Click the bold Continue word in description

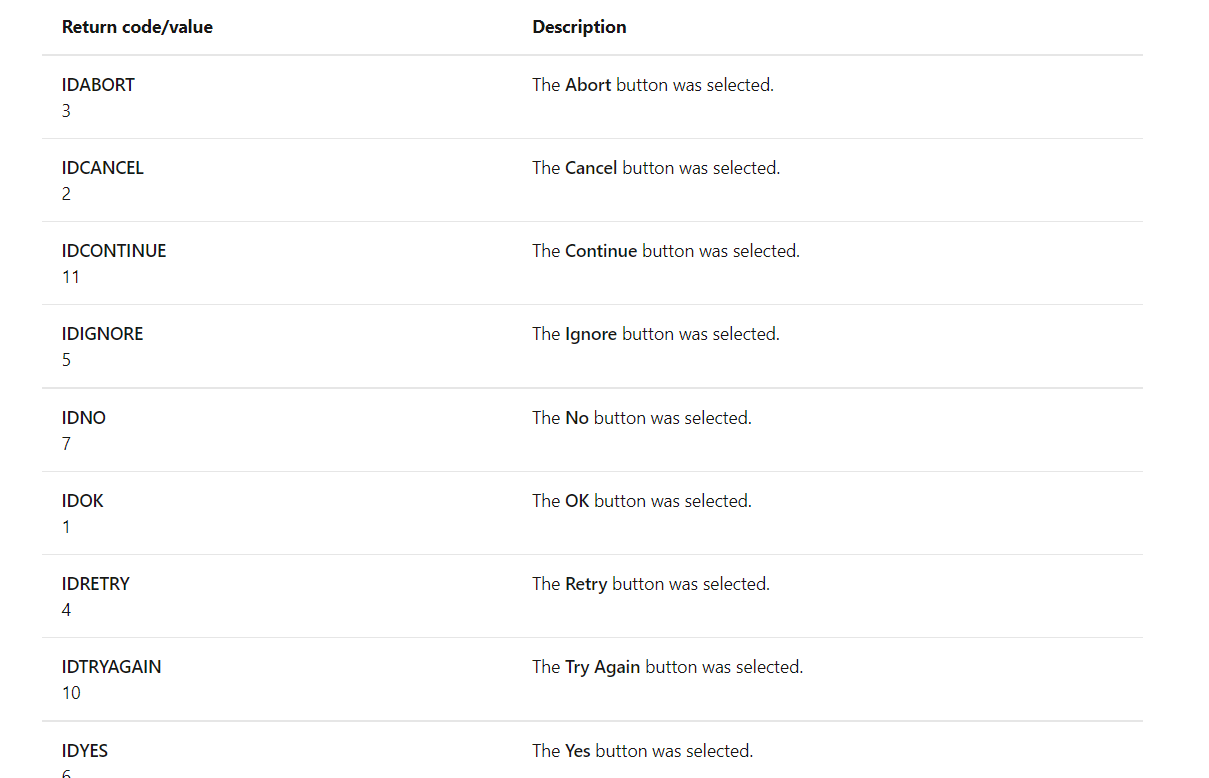pos(601,251)
